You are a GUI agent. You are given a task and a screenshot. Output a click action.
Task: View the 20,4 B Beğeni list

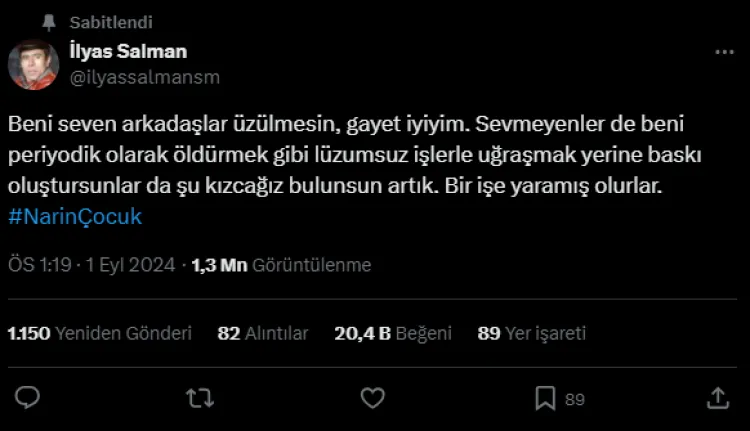coord(393,333)
